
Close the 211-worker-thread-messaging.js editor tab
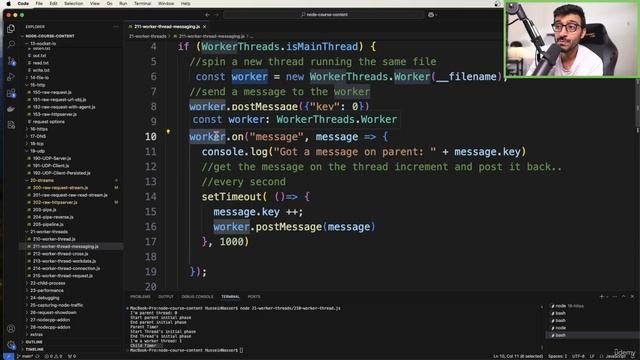[204, 27]
